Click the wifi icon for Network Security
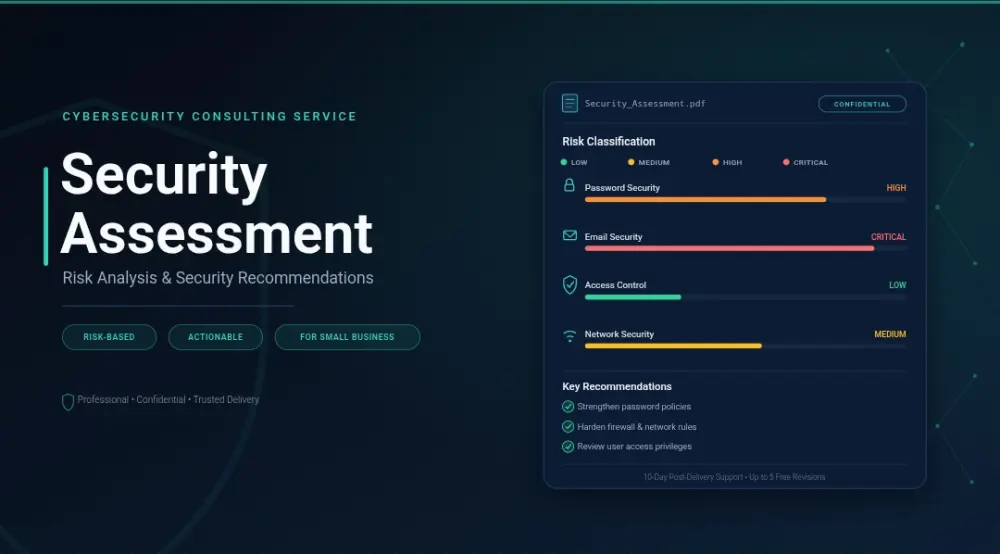This screenshot has height=554, width=1000. click(570, 335)
